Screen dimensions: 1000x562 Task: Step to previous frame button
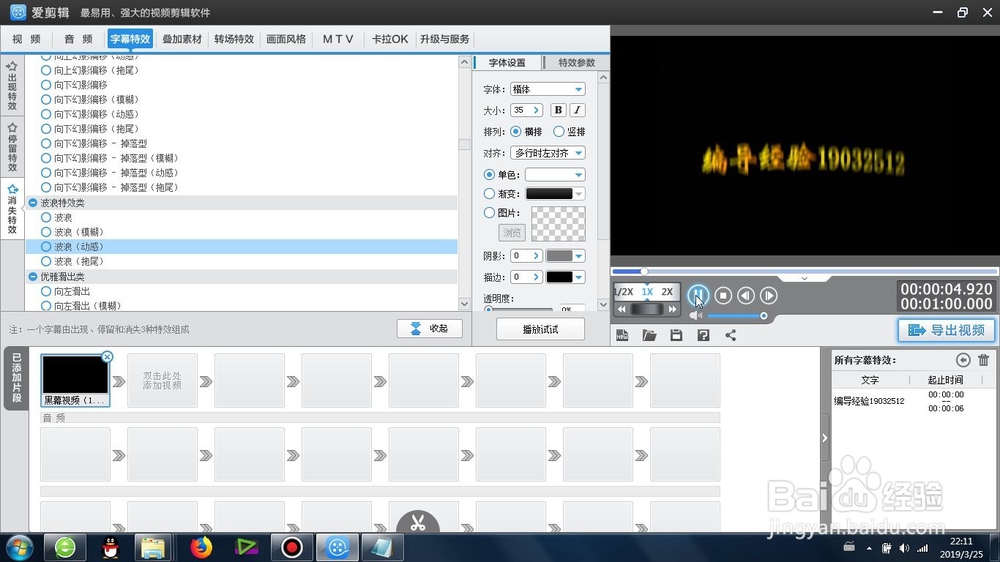pyautogui.click(x=746, y=295)
